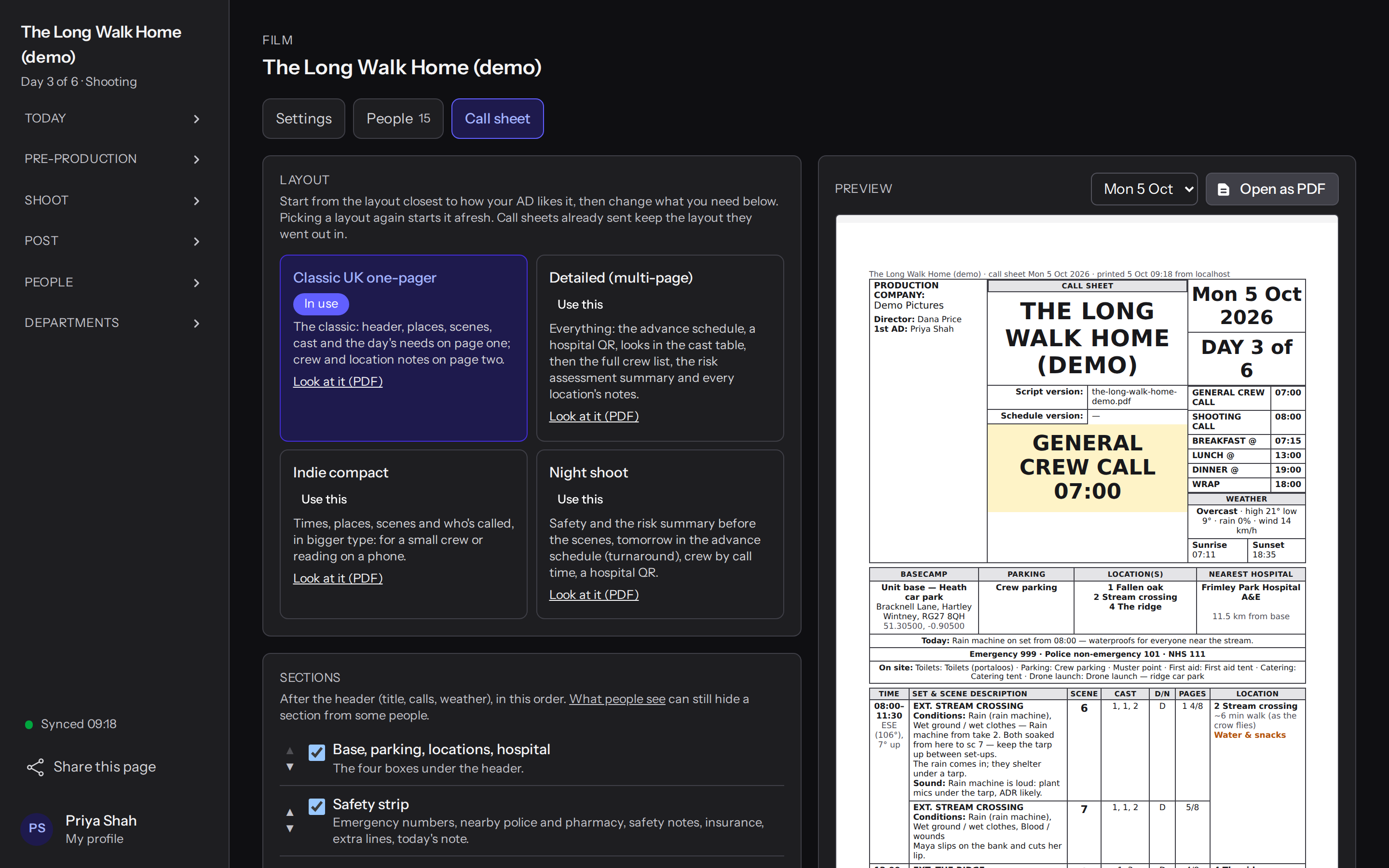Click the In use badge on Classic UK one-pager
The image size is (1389, 868).
pos(321,304)
